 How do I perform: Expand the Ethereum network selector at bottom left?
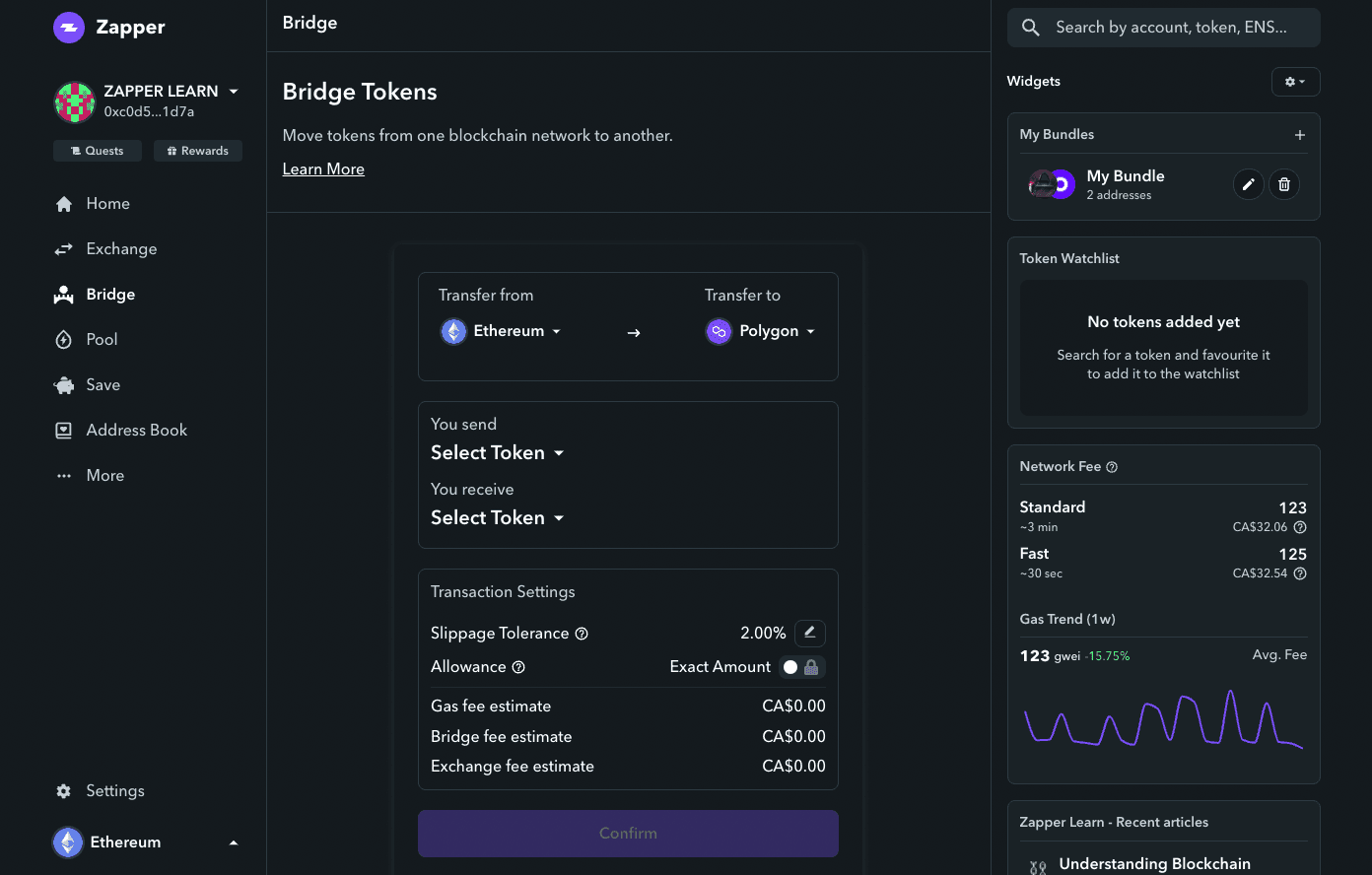coord(146,842)
